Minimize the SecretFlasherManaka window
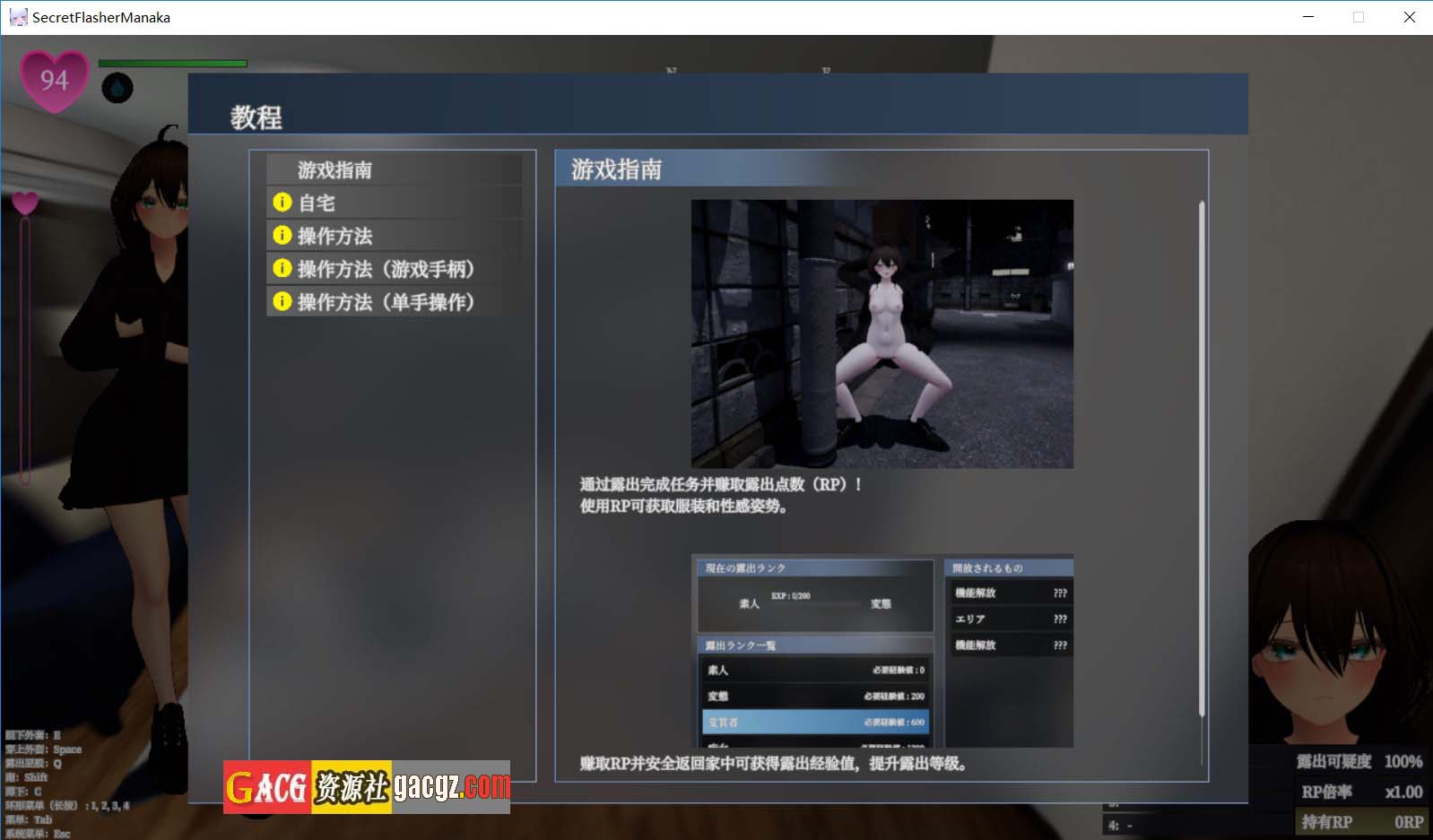1433x840 pixels. [x=1308, y=17]
